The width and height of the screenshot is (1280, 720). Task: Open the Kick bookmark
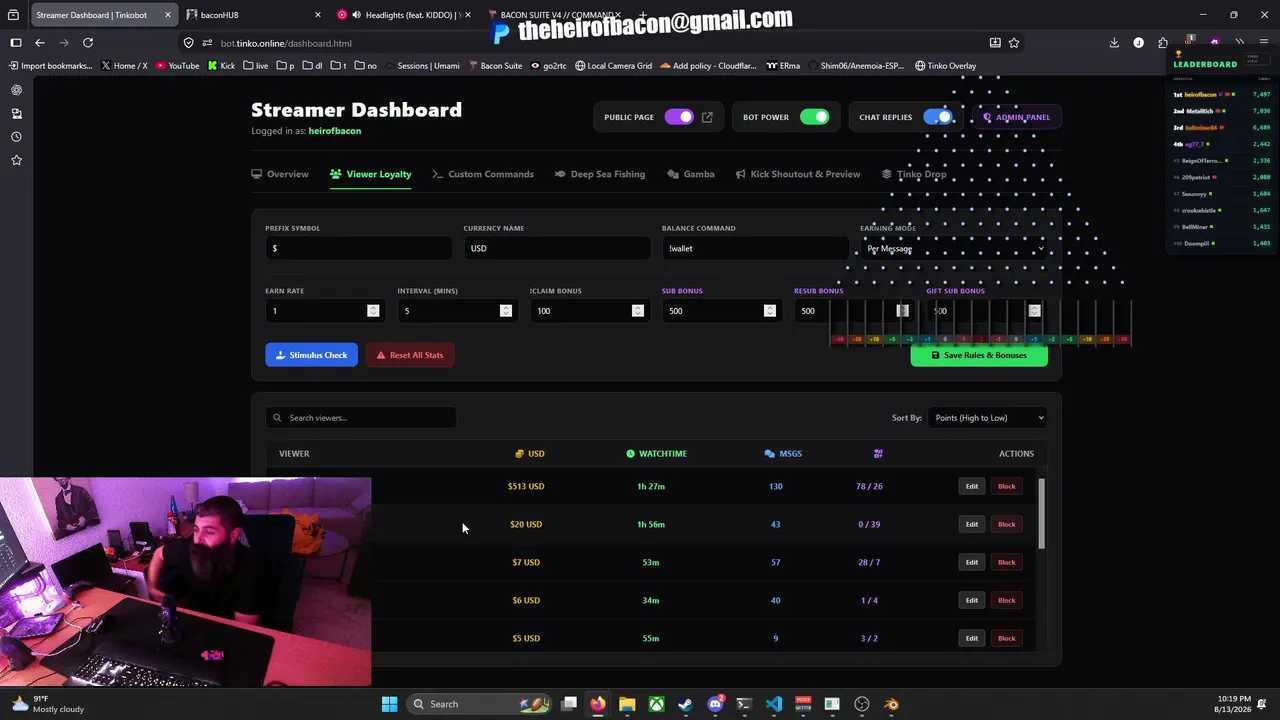(221, 66)
